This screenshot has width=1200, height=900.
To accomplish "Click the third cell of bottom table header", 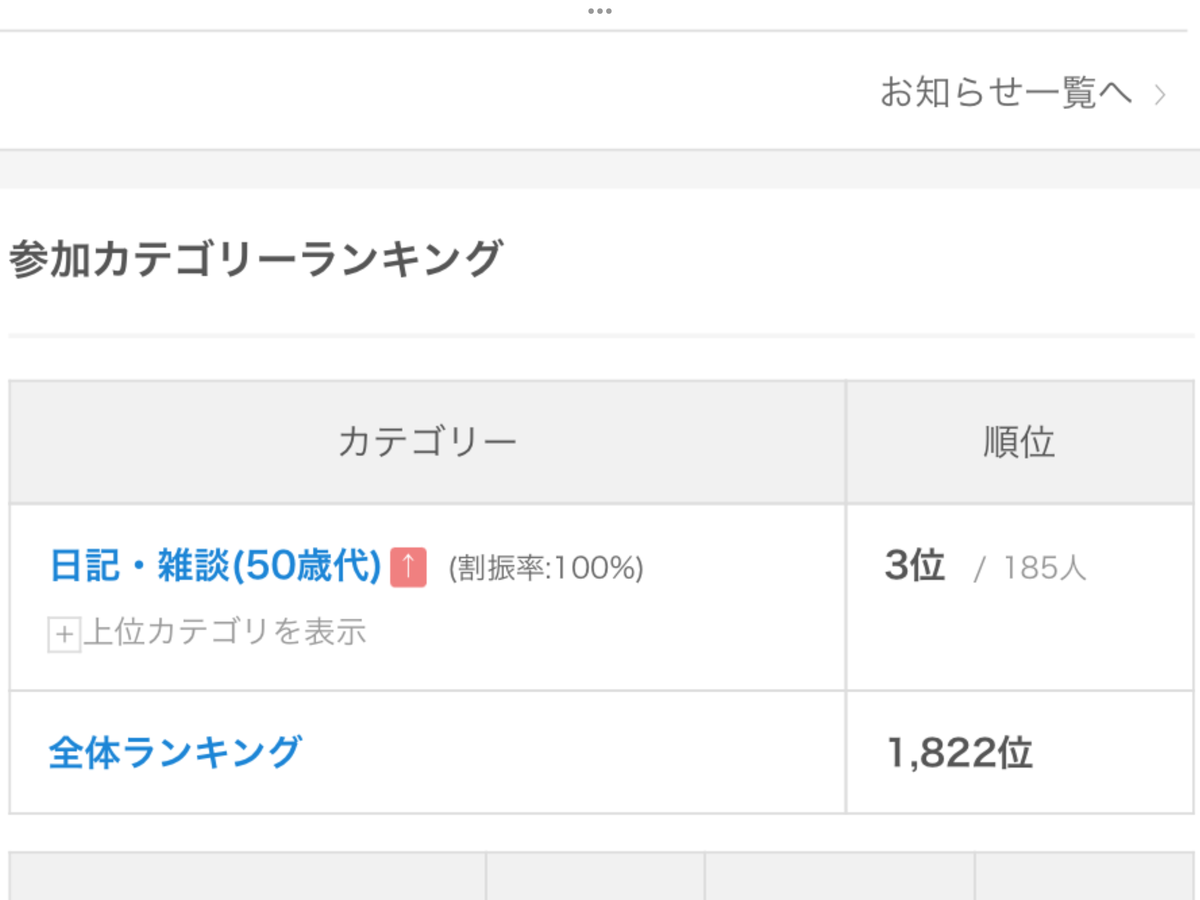I will (839, 877).
